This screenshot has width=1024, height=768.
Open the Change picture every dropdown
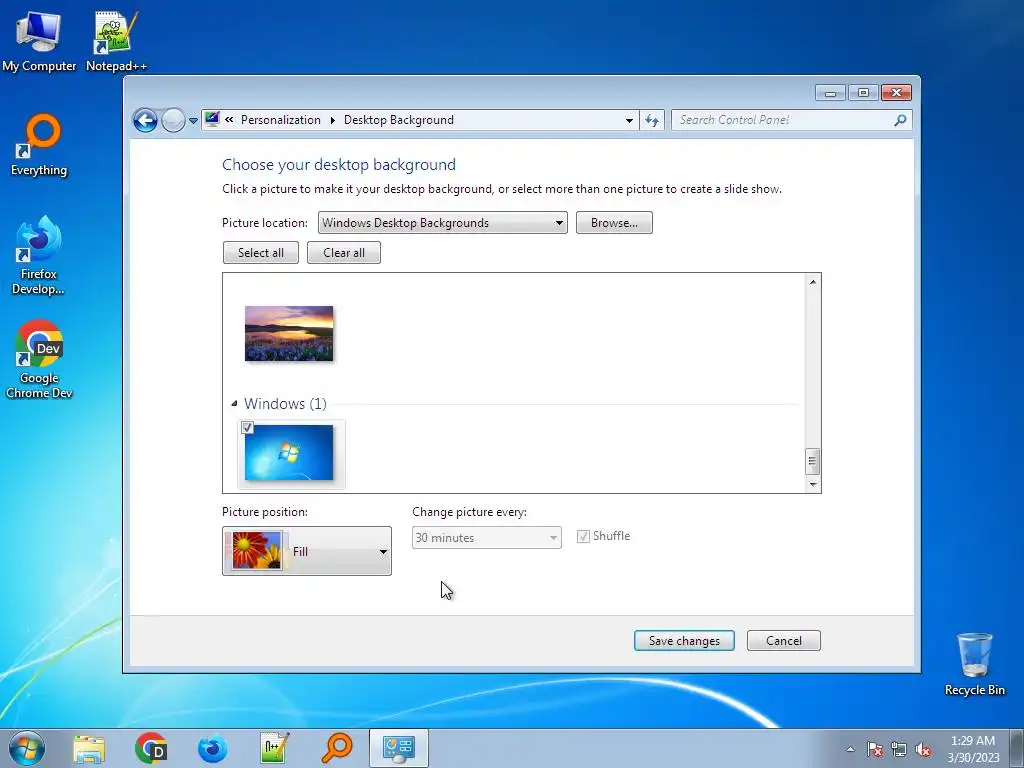pyautogui.click(x=487, y=537)
